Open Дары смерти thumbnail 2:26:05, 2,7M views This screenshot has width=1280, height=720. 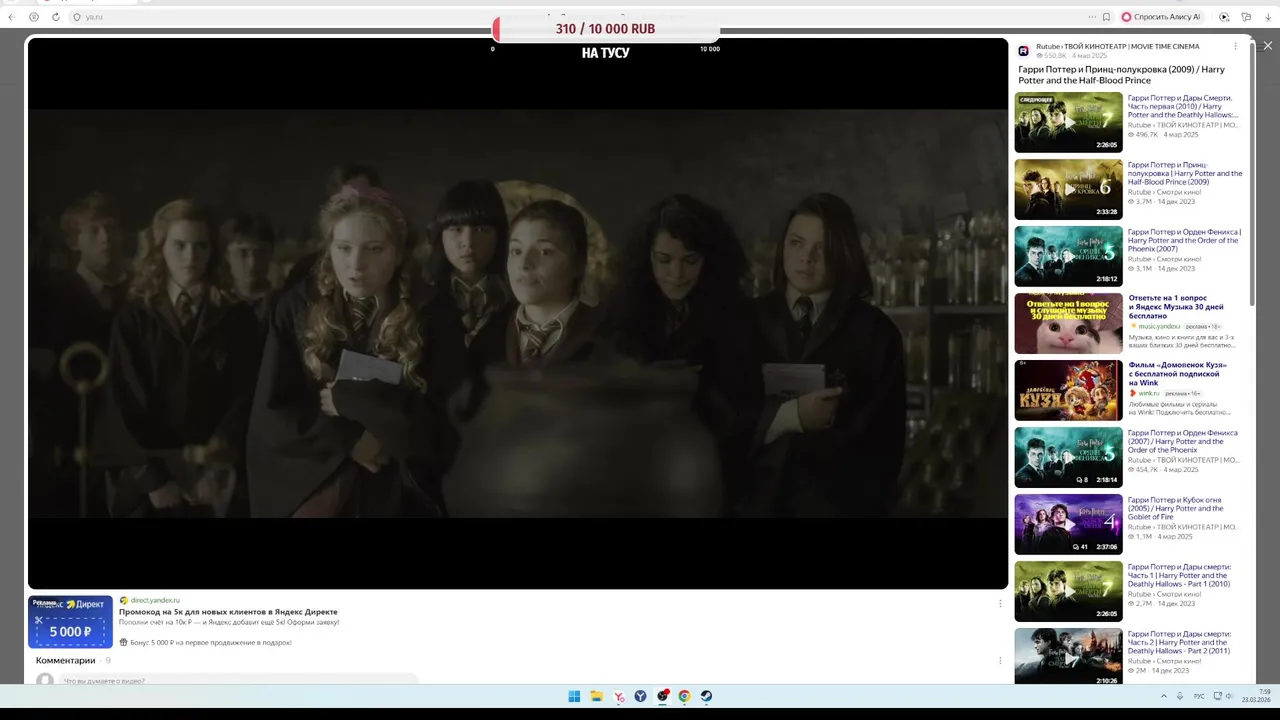(1068, 591)
